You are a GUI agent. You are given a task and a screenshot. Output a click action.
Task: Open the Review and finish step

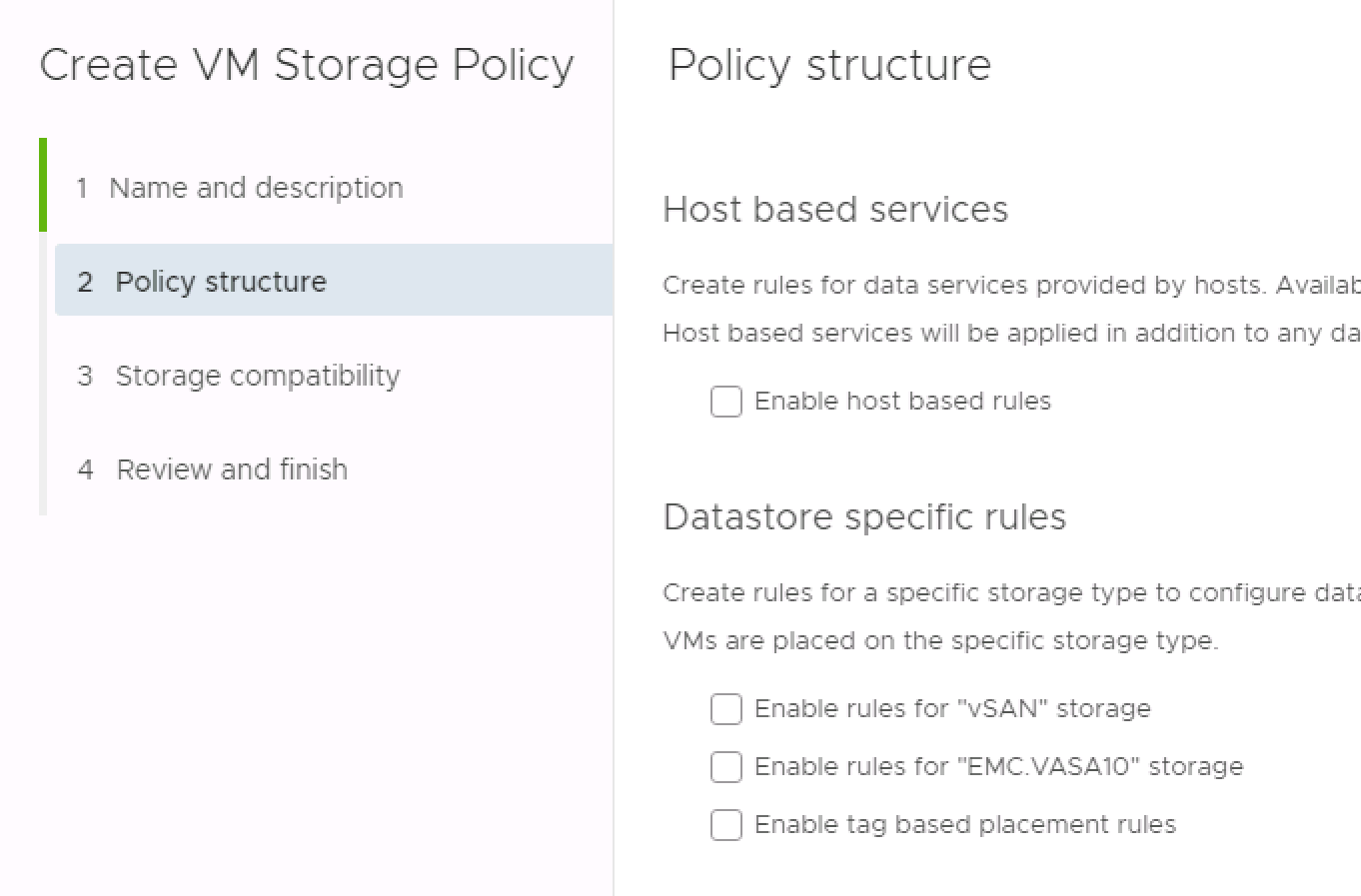click(x=231, y=468)
